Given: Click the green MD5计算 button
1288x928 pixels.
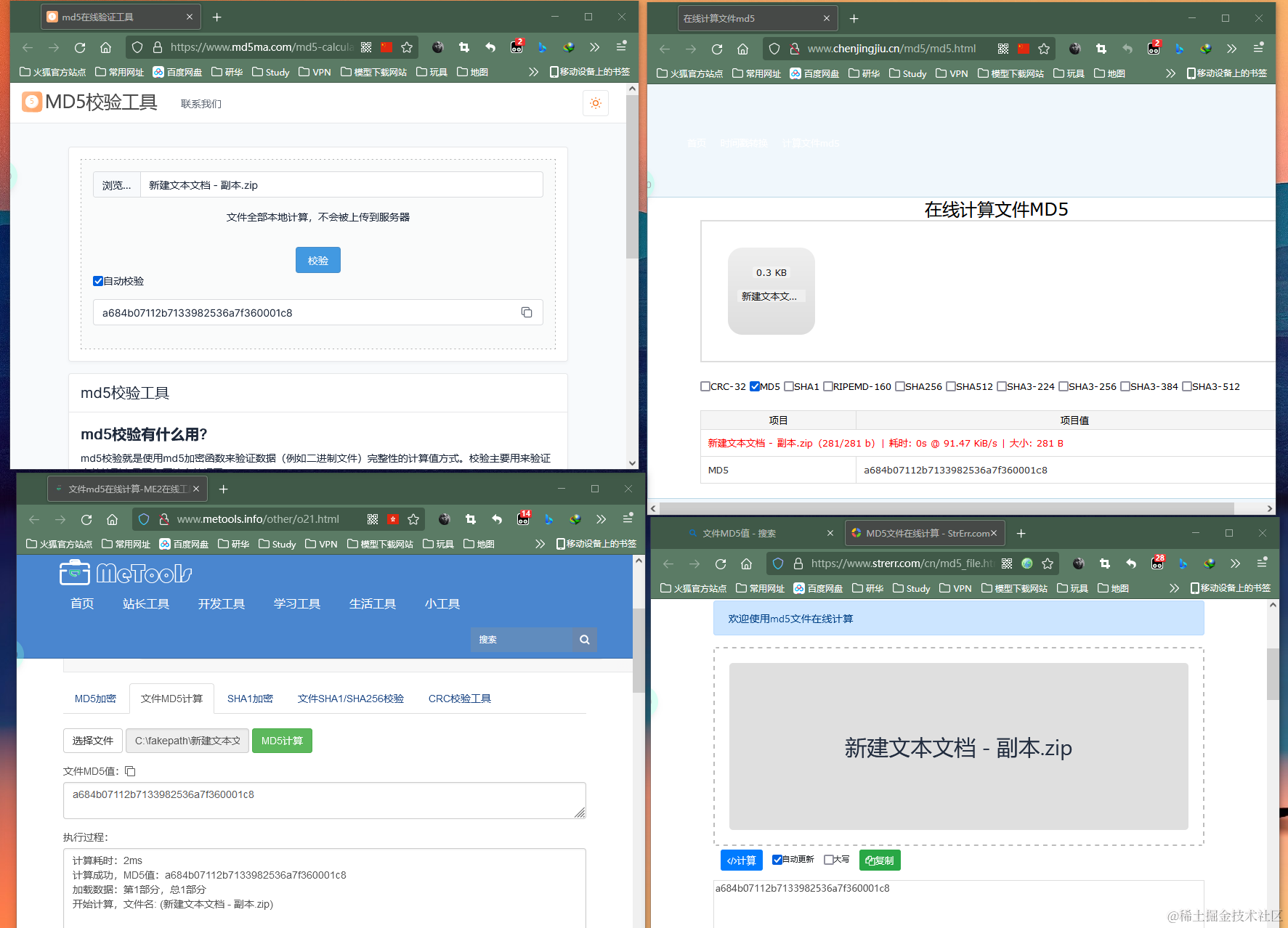Looking at the screenshot, I should pyautogui.click(x=282, y=741).
